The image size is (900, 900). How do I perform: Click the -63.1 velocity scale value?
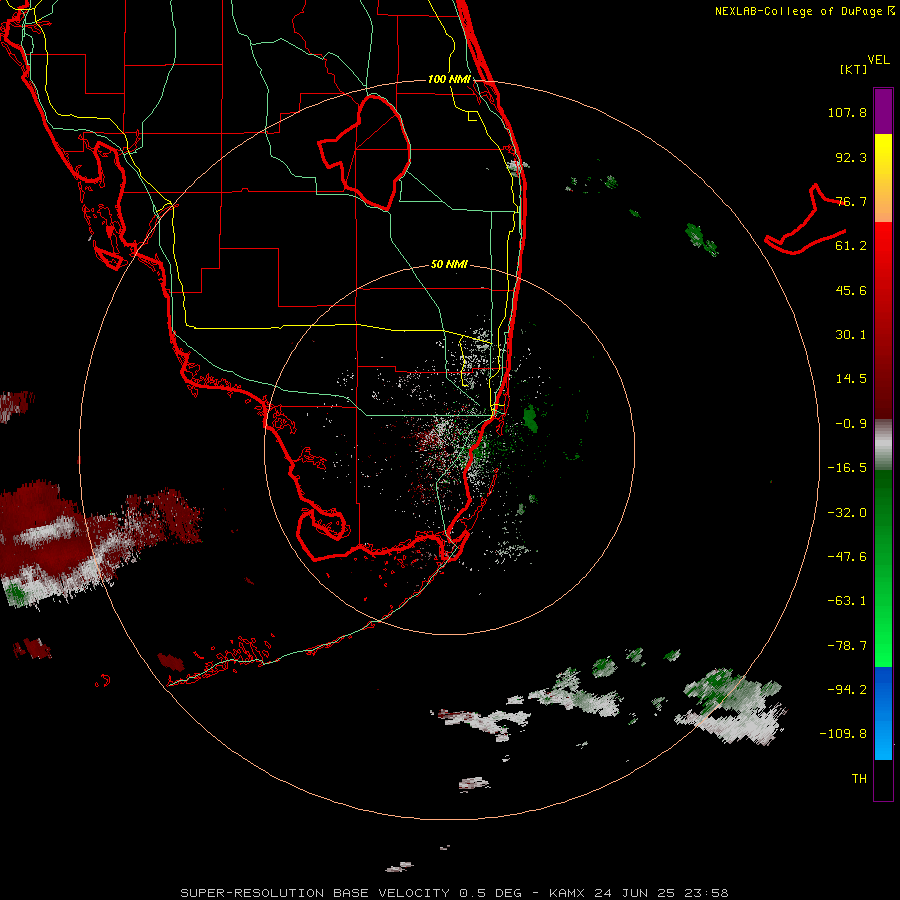tap(847, 601)
